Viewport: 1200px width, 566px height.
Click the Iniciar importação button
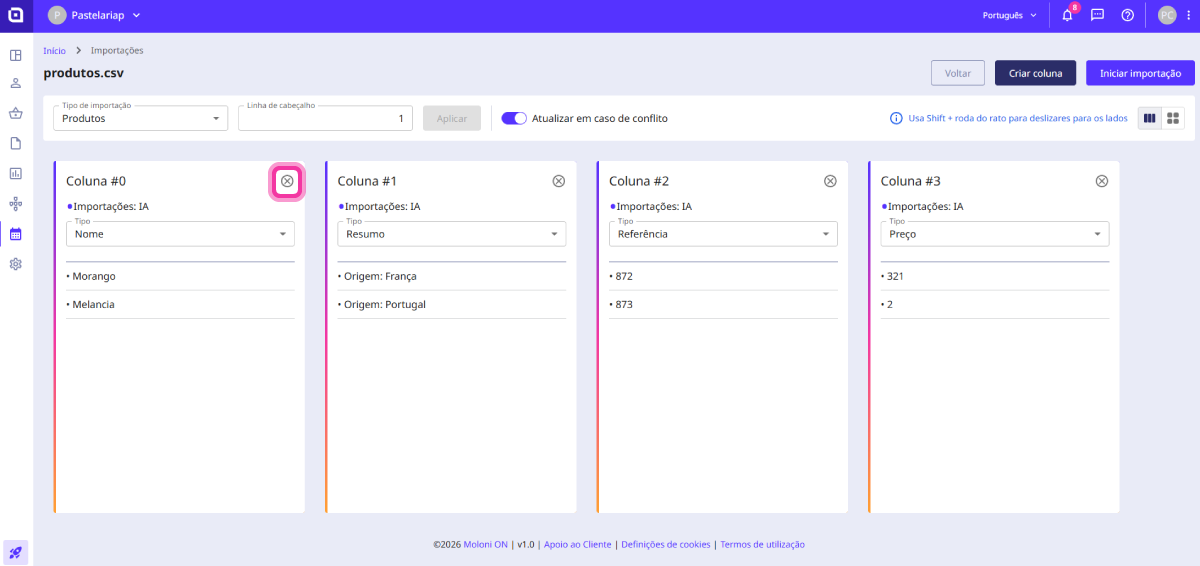coord(1140,73)
